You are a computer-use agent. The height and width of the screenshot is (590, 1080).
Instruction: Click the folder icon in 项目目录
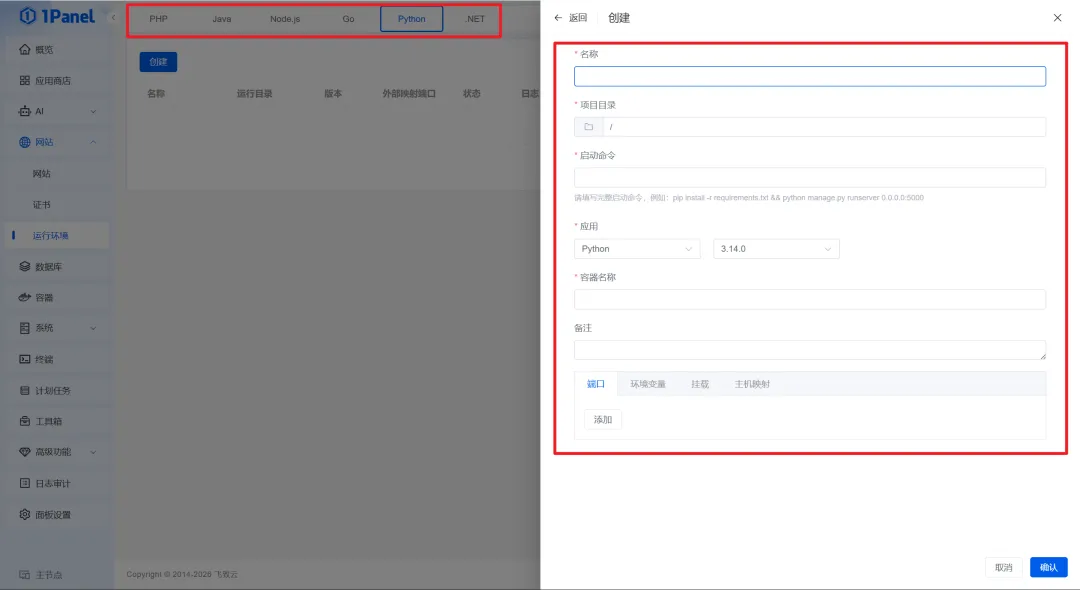[588, 127]
